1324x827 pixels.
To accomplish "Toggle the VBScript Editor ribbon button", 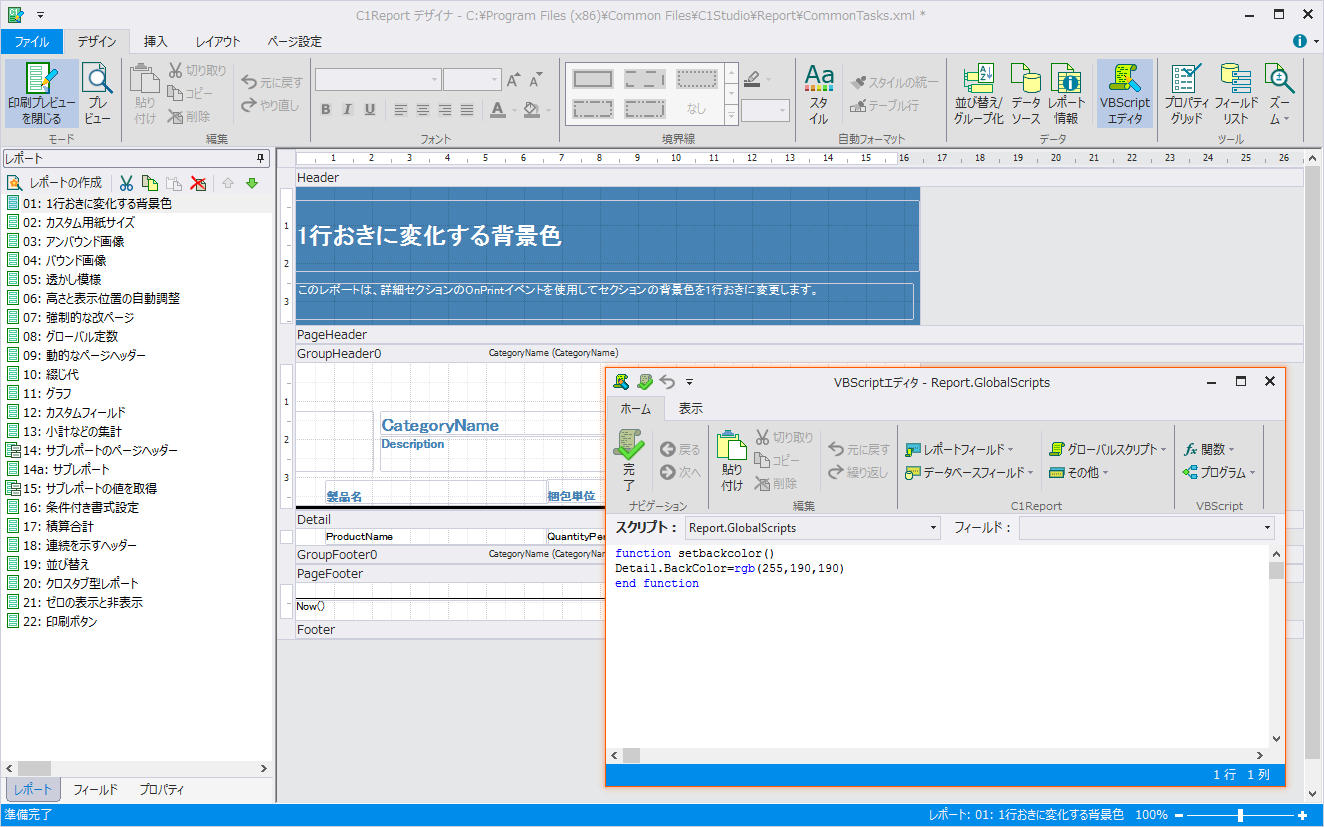I will tap(1125, 93).
